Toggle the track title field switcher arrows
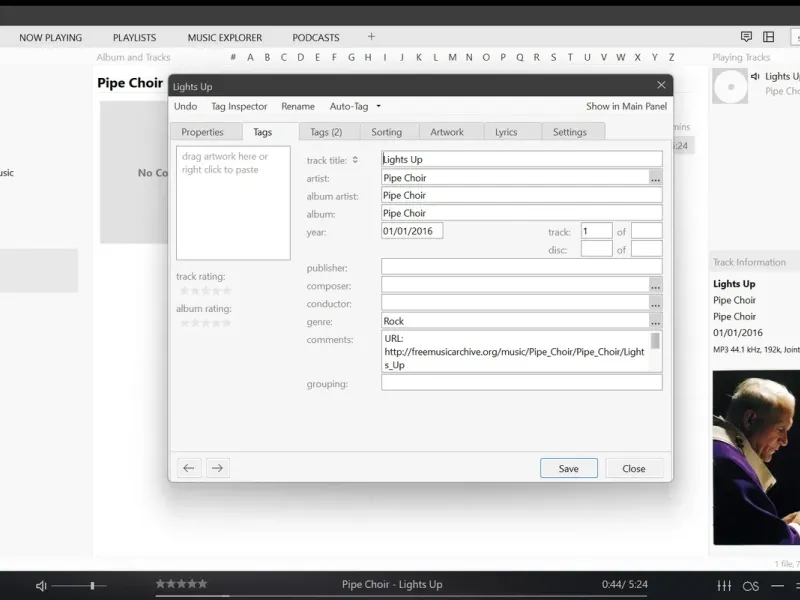This screenshot has width=800, height=600. click(355, 160)
